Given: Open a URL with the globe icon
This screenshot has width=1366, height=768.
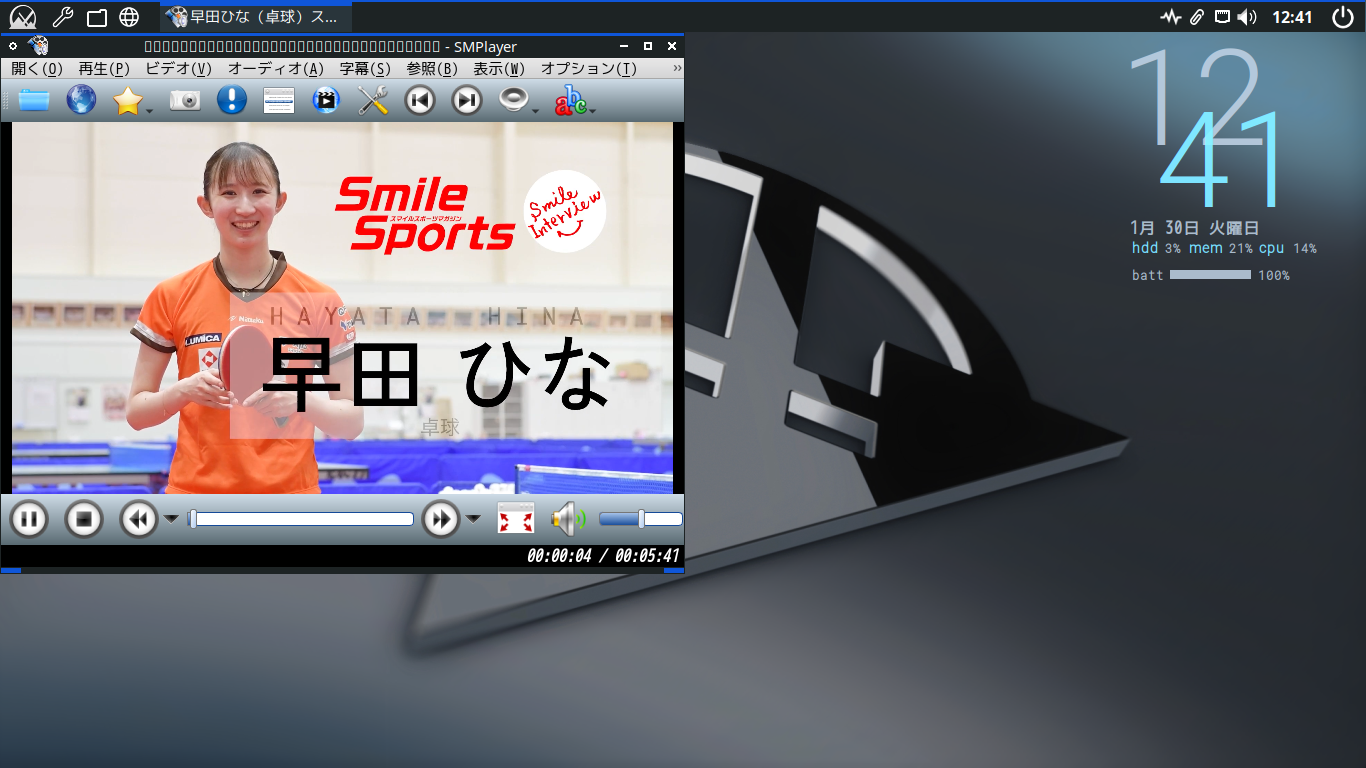Looking at the screenshot, I should [x=81, y=100].
